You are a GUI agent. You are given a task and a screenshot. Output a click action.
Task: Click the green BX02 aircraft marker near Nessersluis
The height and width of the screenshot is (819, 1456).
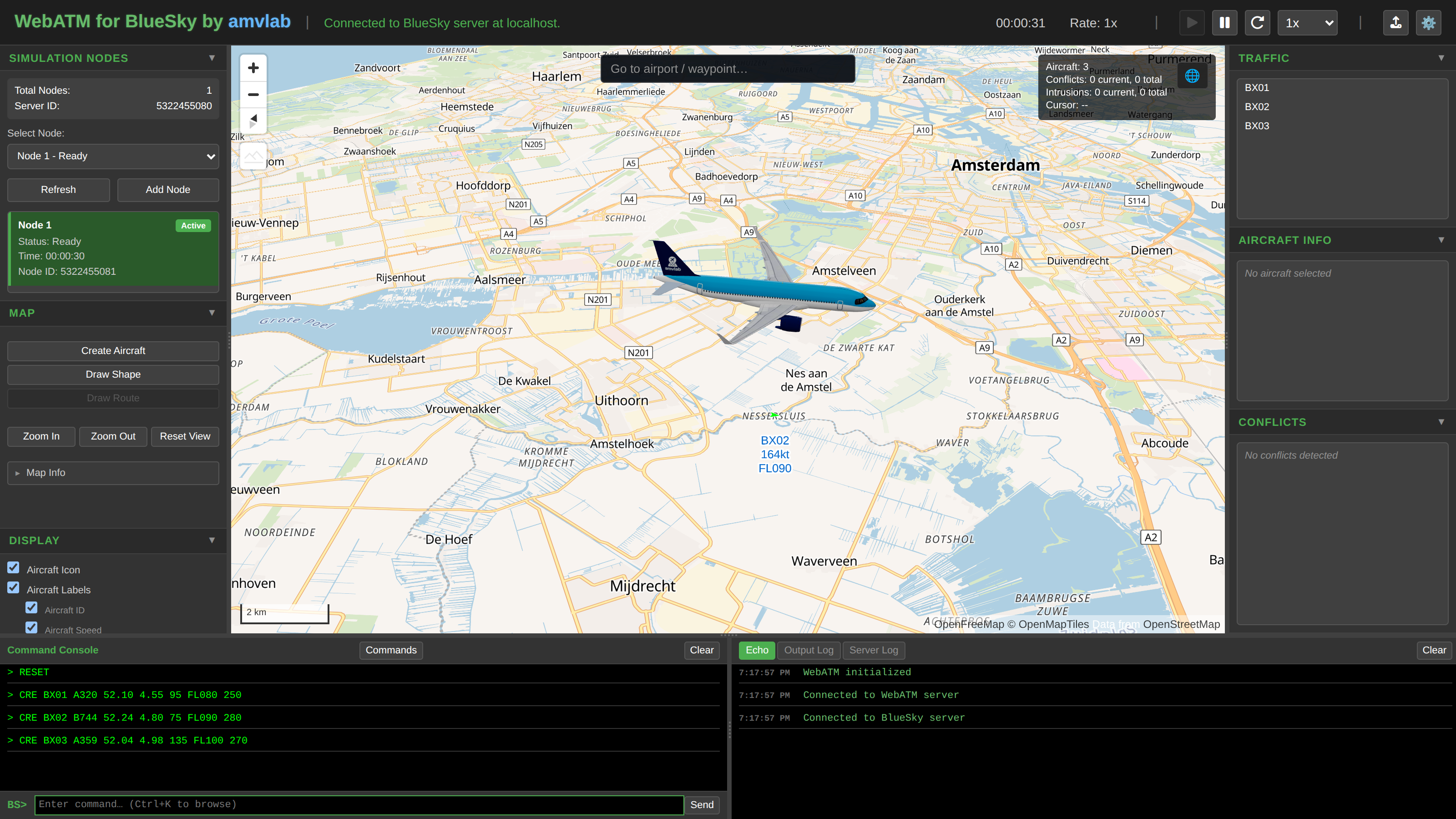coord(774,415)
